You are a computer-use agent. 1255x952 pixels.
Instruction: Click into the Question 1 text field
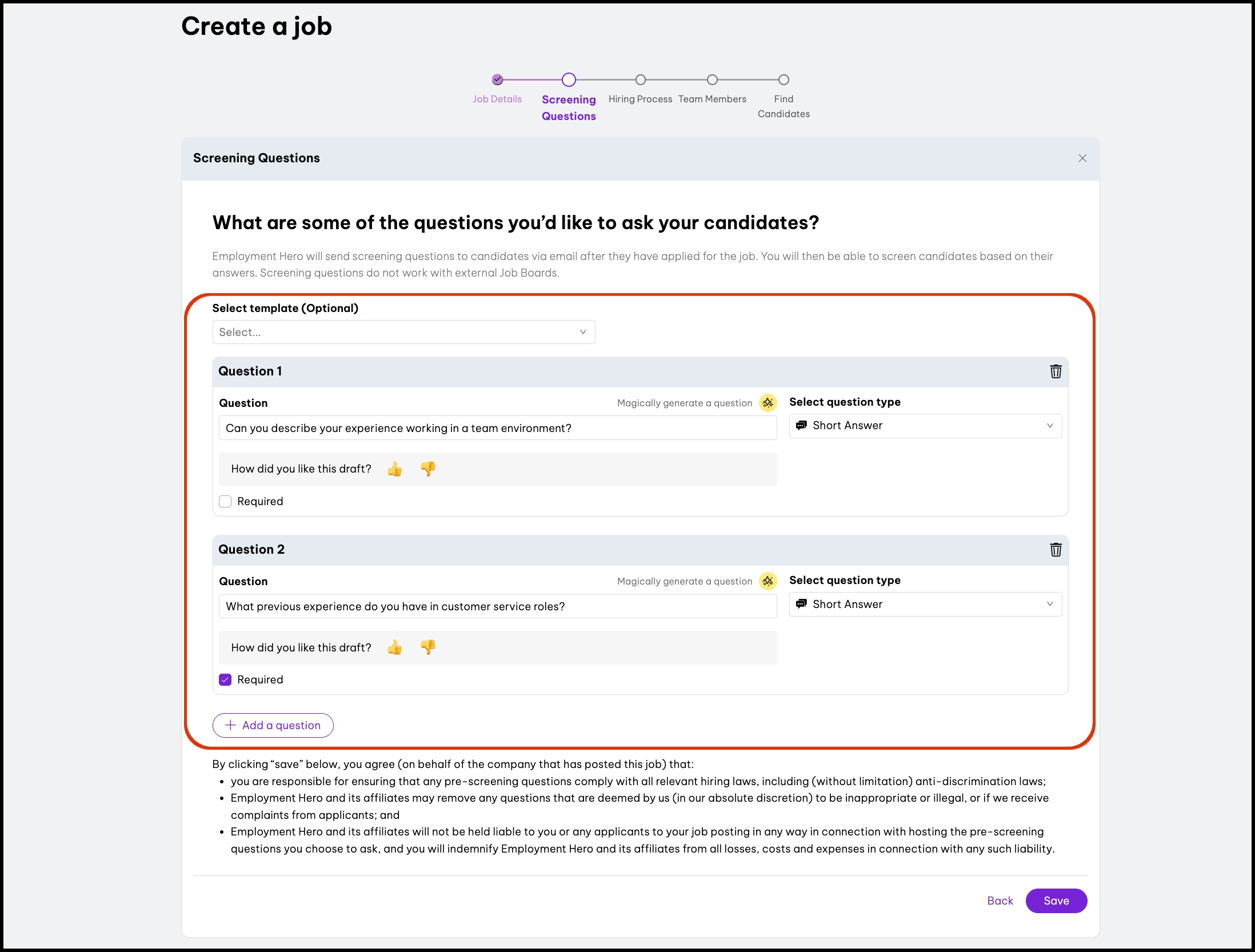(497, 429)
